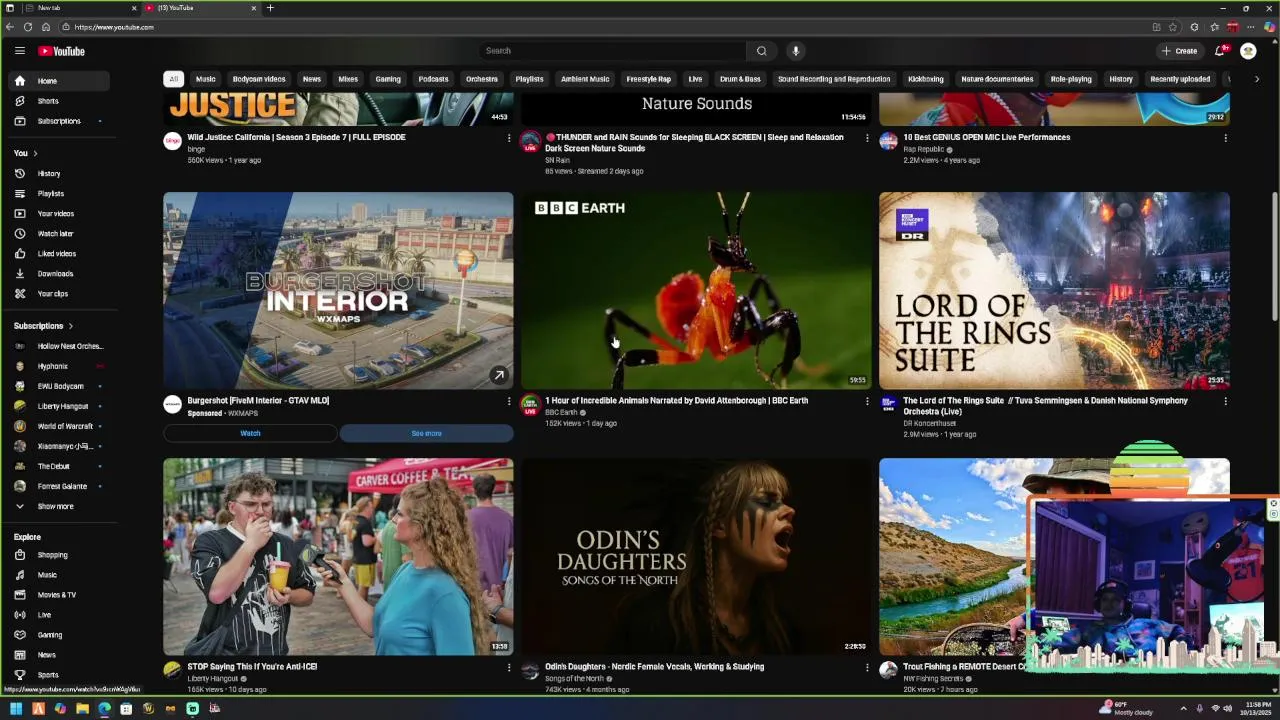1280x720 pixels.
Task: Click the magnifier search button
Action: click(761, 51)
